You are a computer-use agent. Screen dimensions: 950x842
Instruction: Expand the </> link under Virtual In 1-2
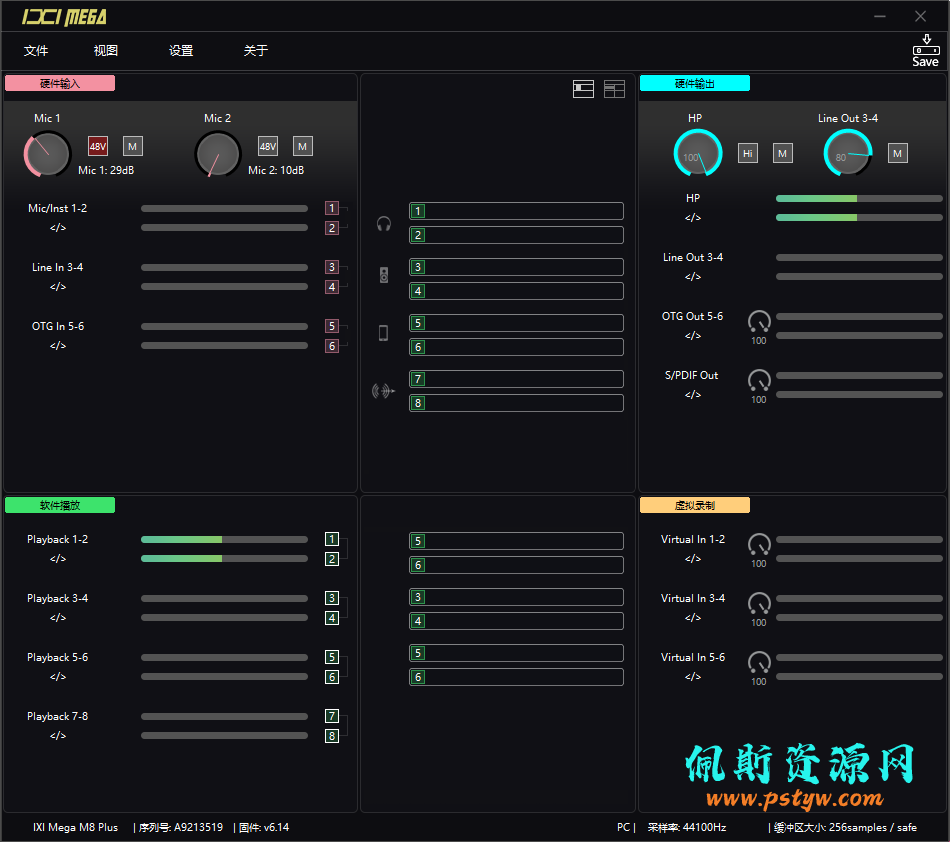693,559
